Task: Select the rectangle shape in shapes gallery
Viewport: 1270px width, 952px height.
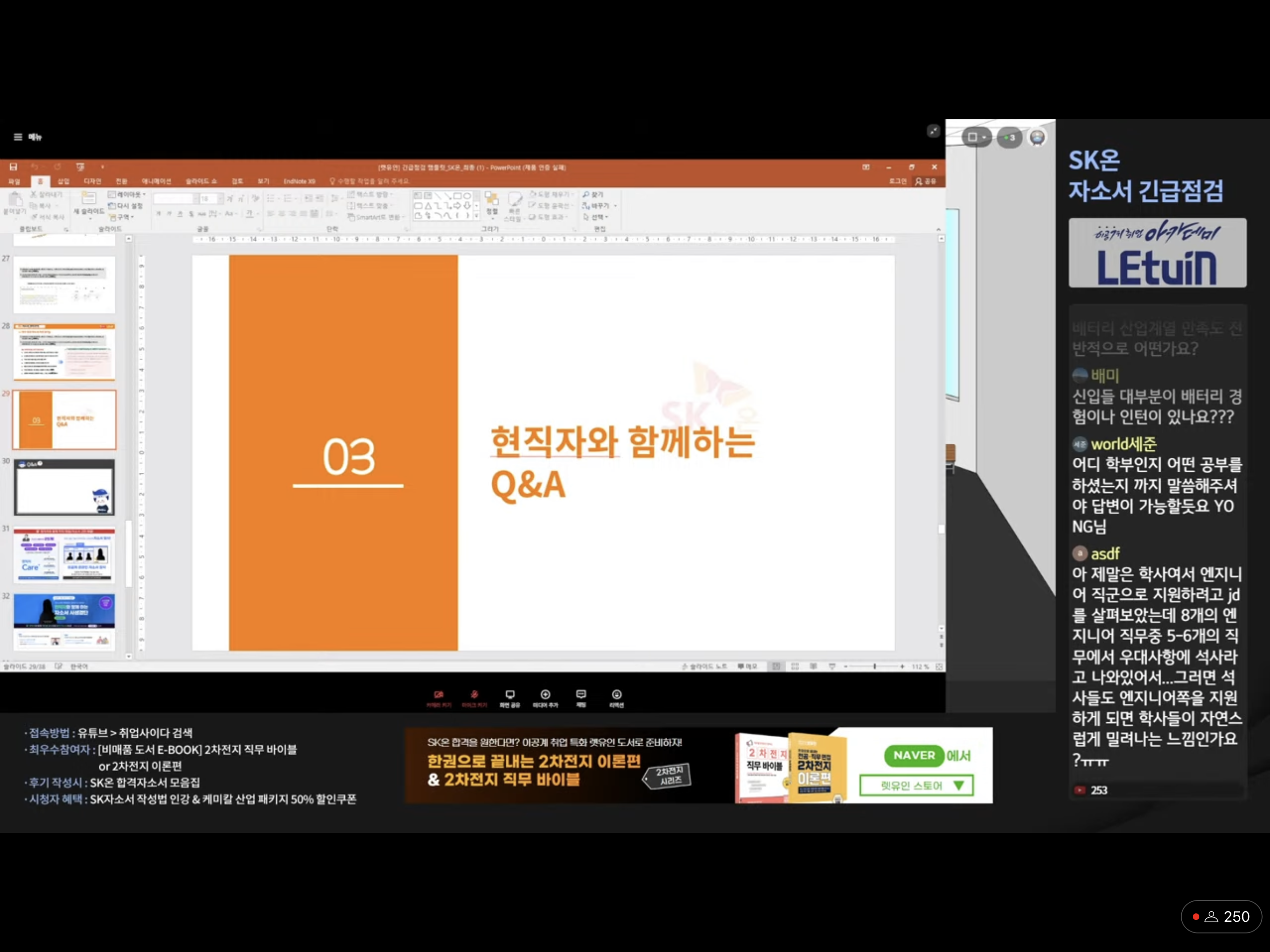Action: 457,195
